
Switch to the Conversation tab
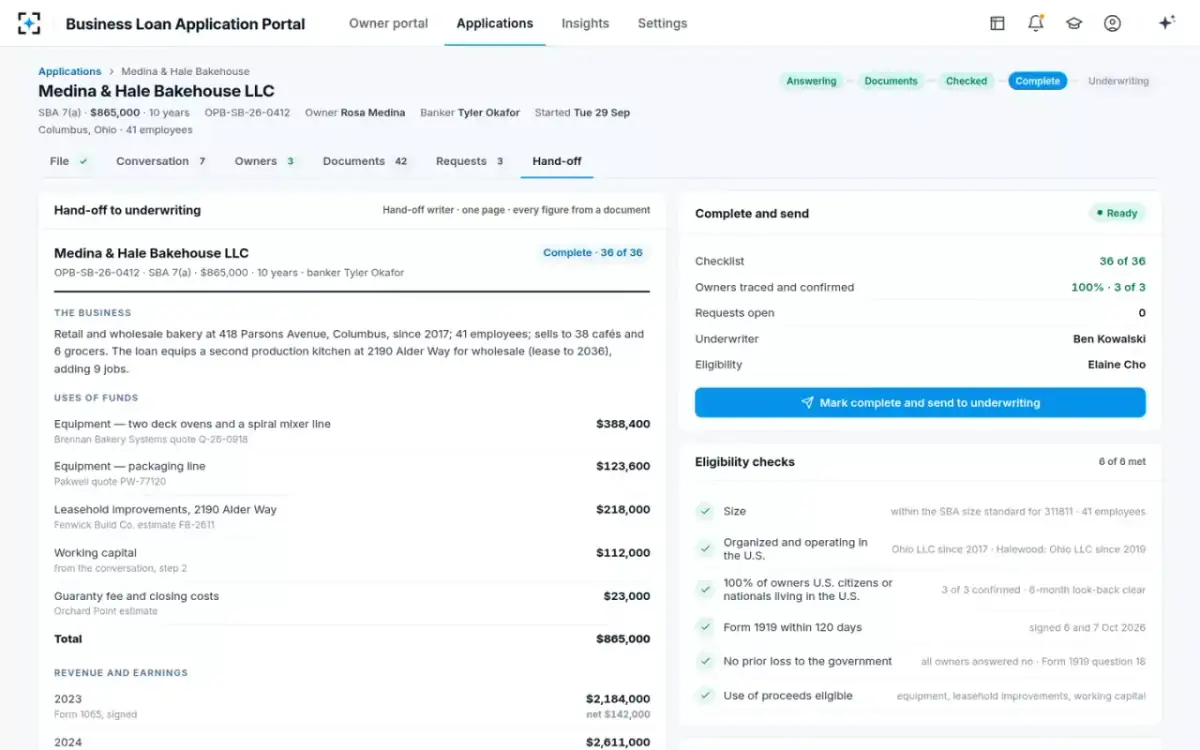click(161, 161)
